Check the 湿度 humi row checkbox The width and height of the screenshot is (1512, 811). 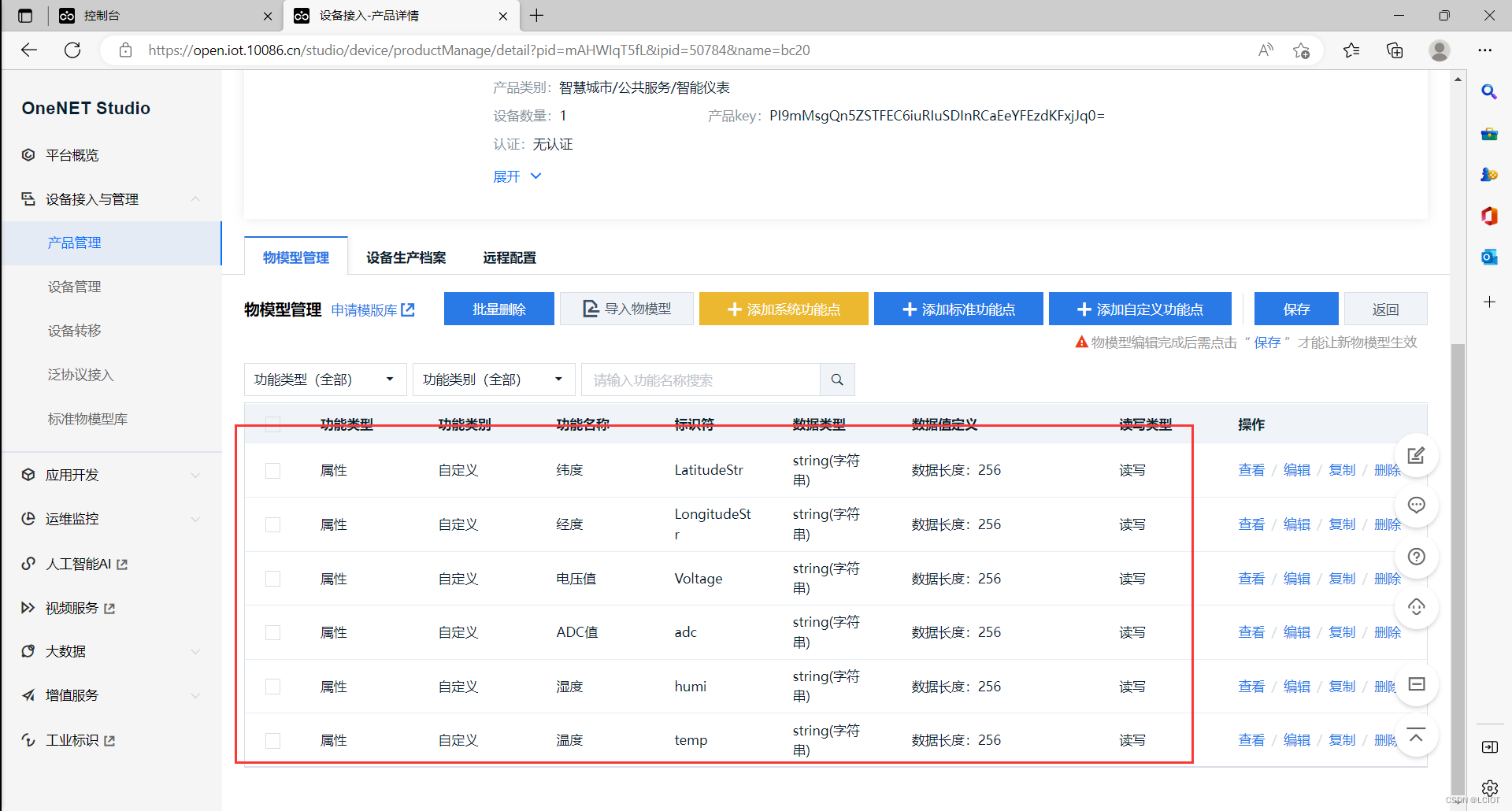click(272, 687)
